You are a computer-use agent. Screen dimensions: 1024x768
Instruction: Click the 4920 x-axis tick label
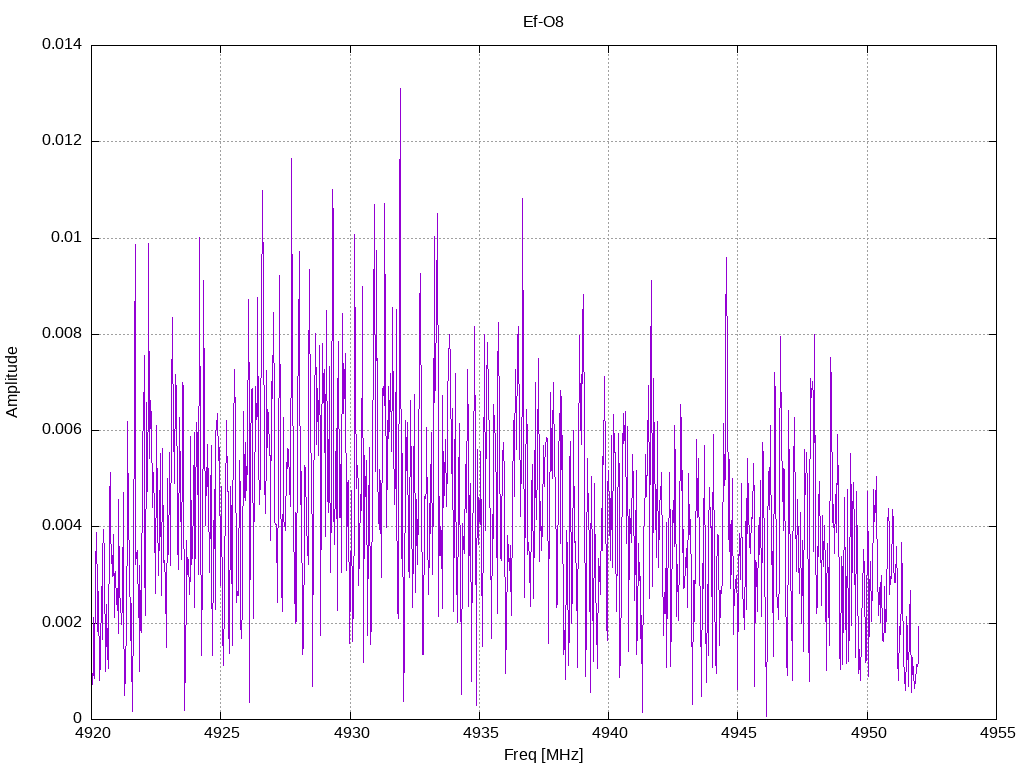92,733
